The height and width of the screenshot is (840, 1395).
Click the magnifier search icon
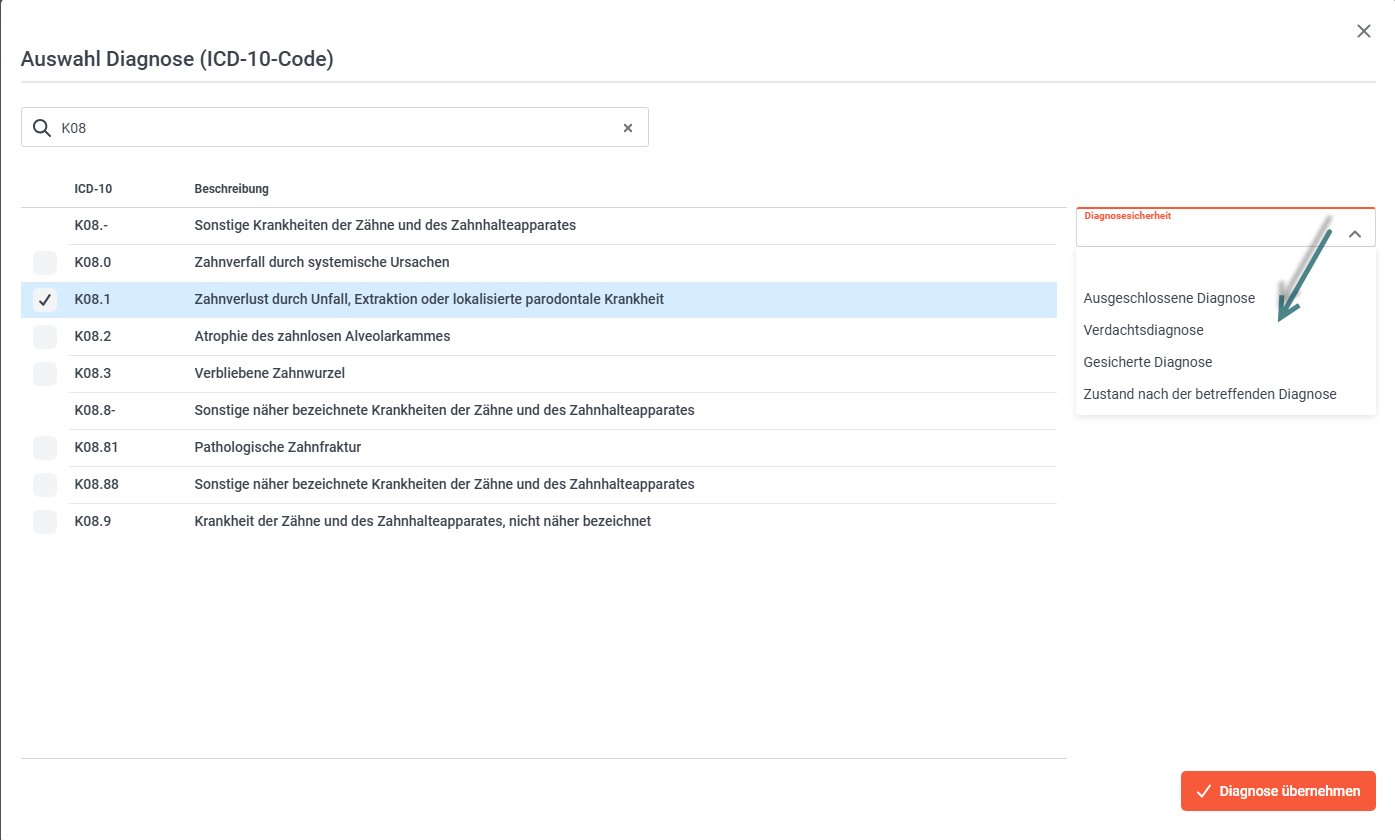(x=42, y=128)
